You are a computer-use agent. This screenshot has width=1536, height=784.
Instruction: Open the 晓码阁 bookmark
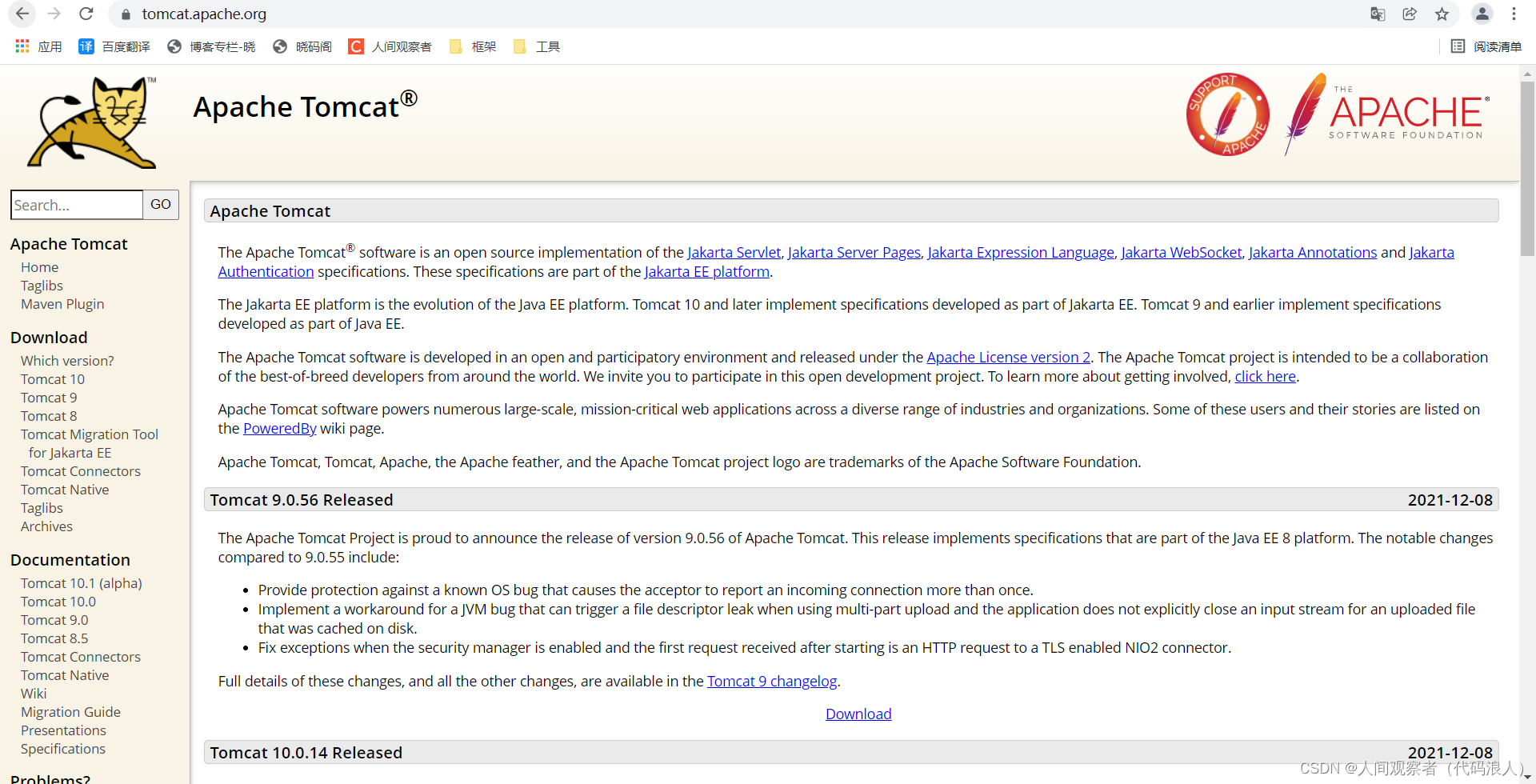[302, 46]
